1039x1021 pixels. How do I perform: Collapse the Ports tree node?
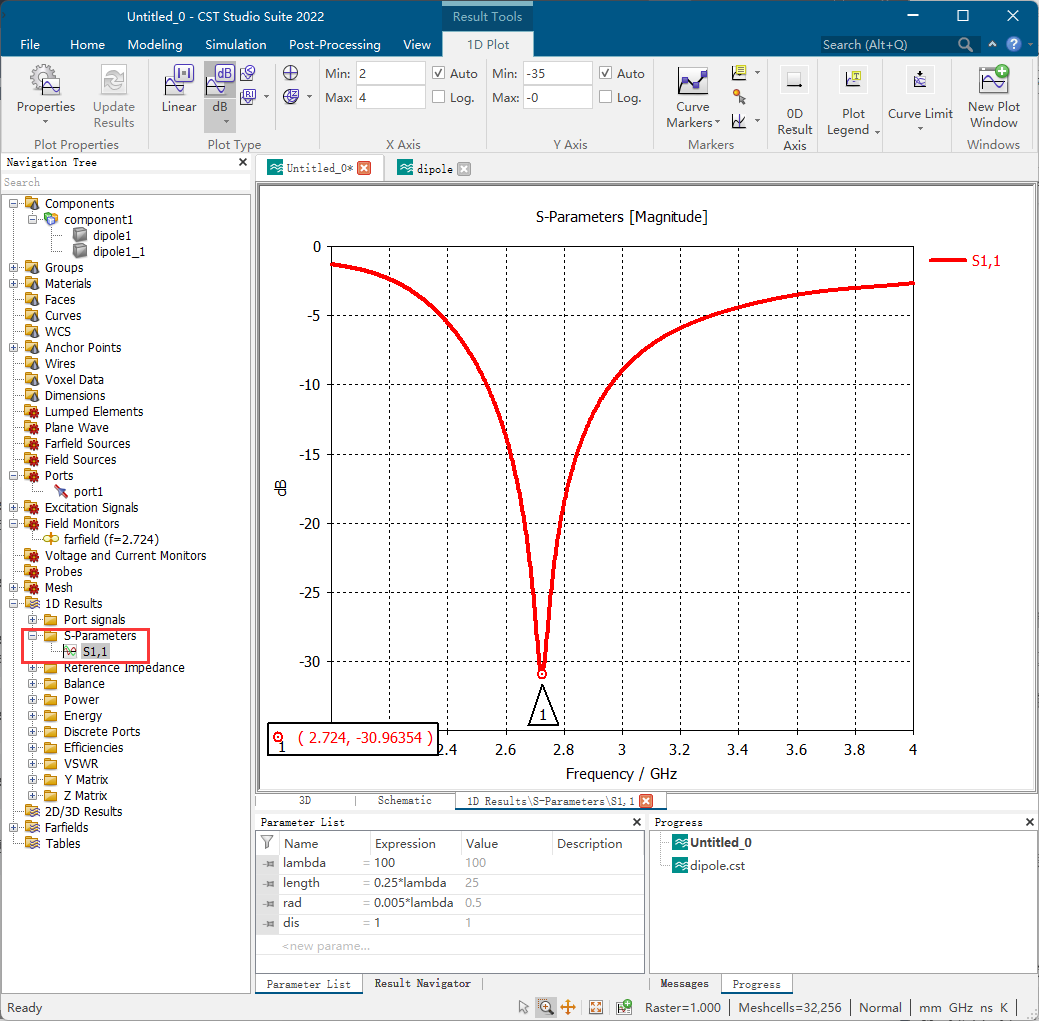pos(13,476)
